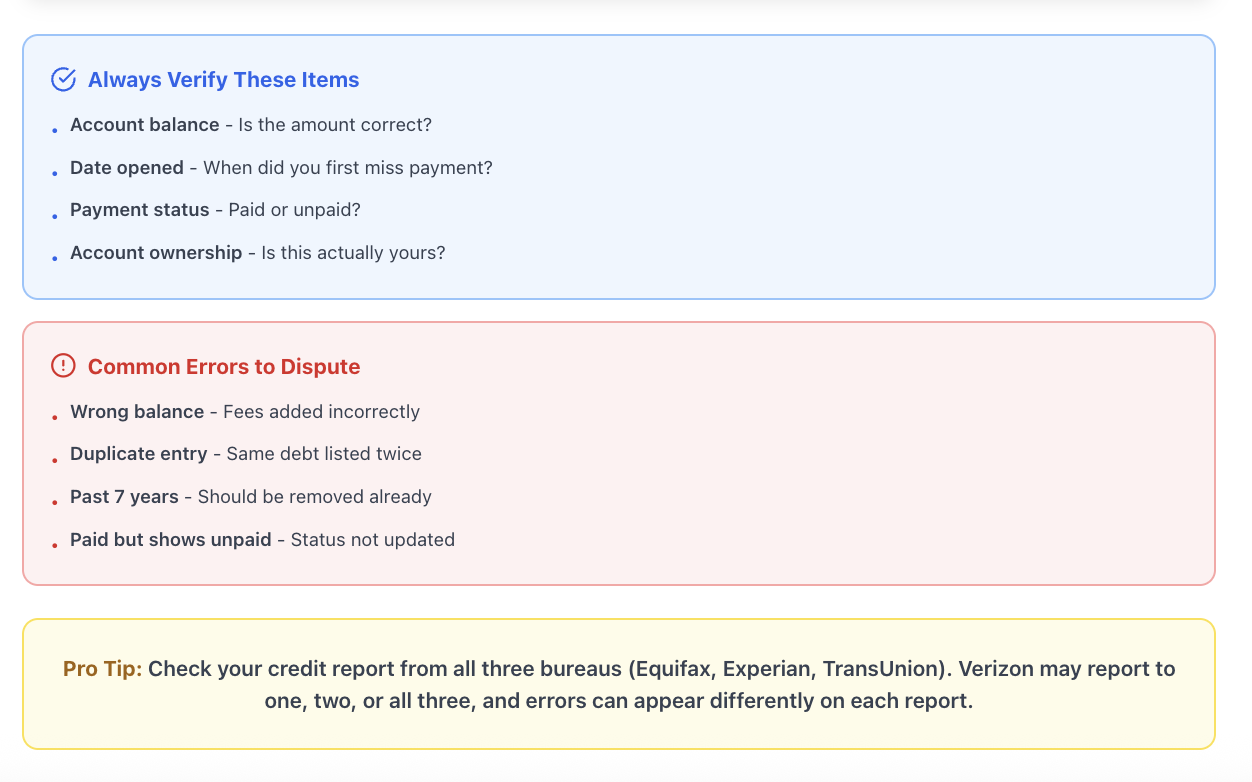Click 'Is this actually yours?' text

[x=353, y=253]
